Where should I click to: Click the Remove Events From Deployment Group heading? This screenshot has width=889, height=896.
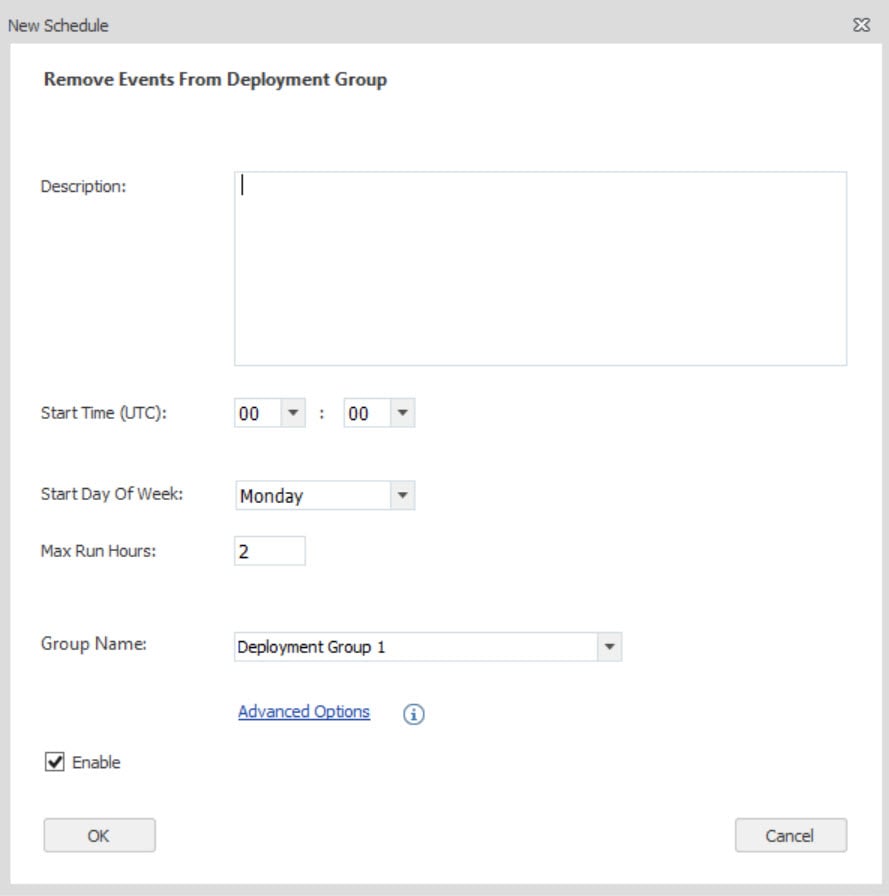click(x=215, y=80)
